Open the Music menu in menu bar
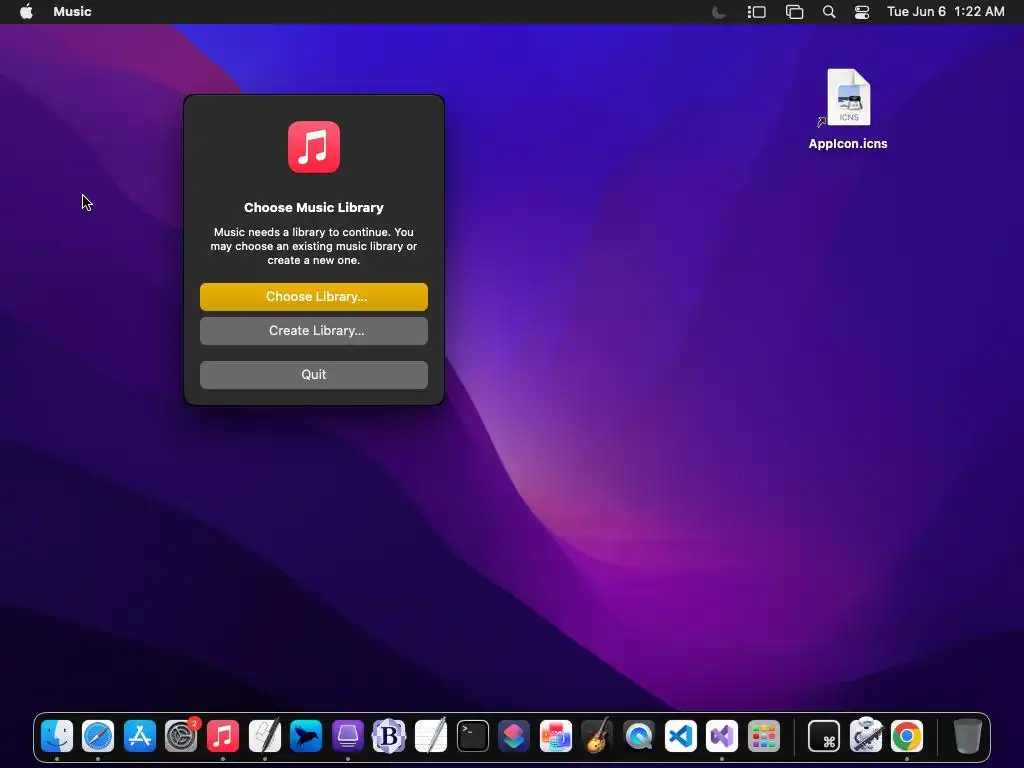The image size is (1024, 768). 72,12
